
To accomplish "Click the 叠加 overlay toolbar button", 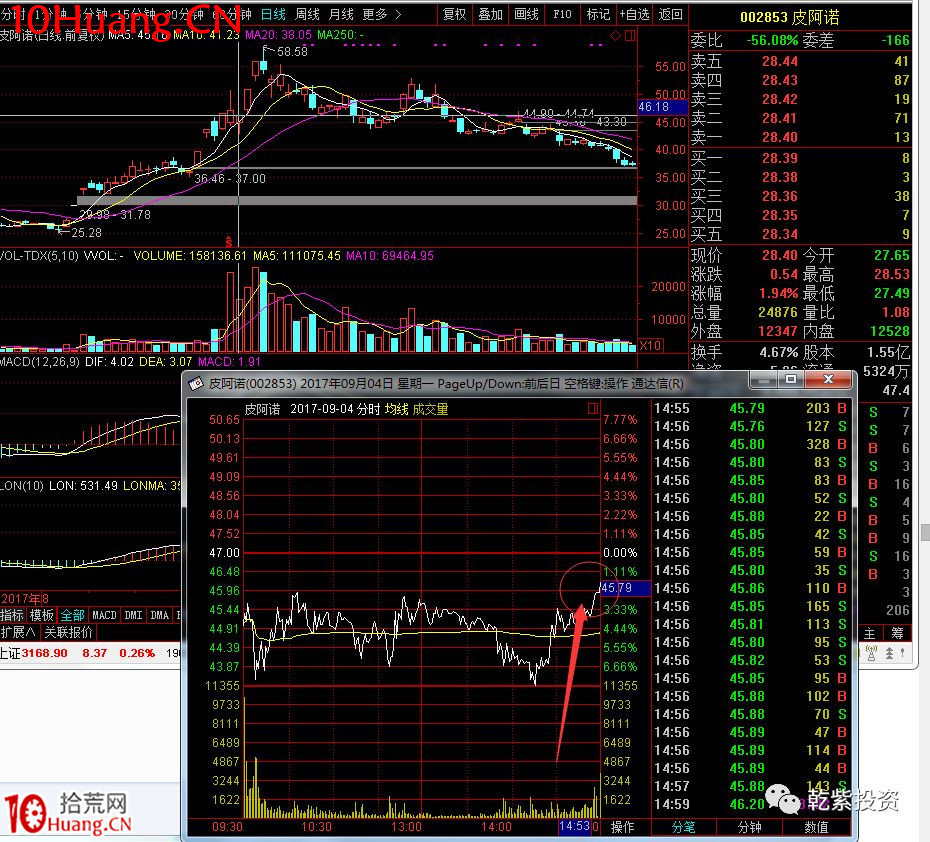I will pos(491,14).
